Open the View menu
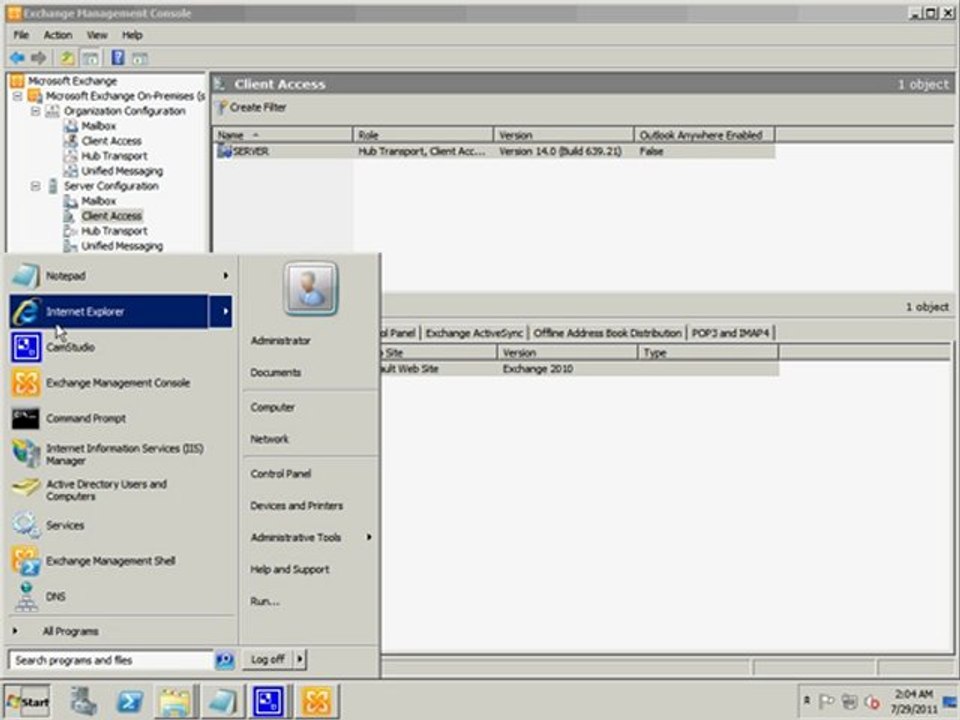 click(97, 35)
